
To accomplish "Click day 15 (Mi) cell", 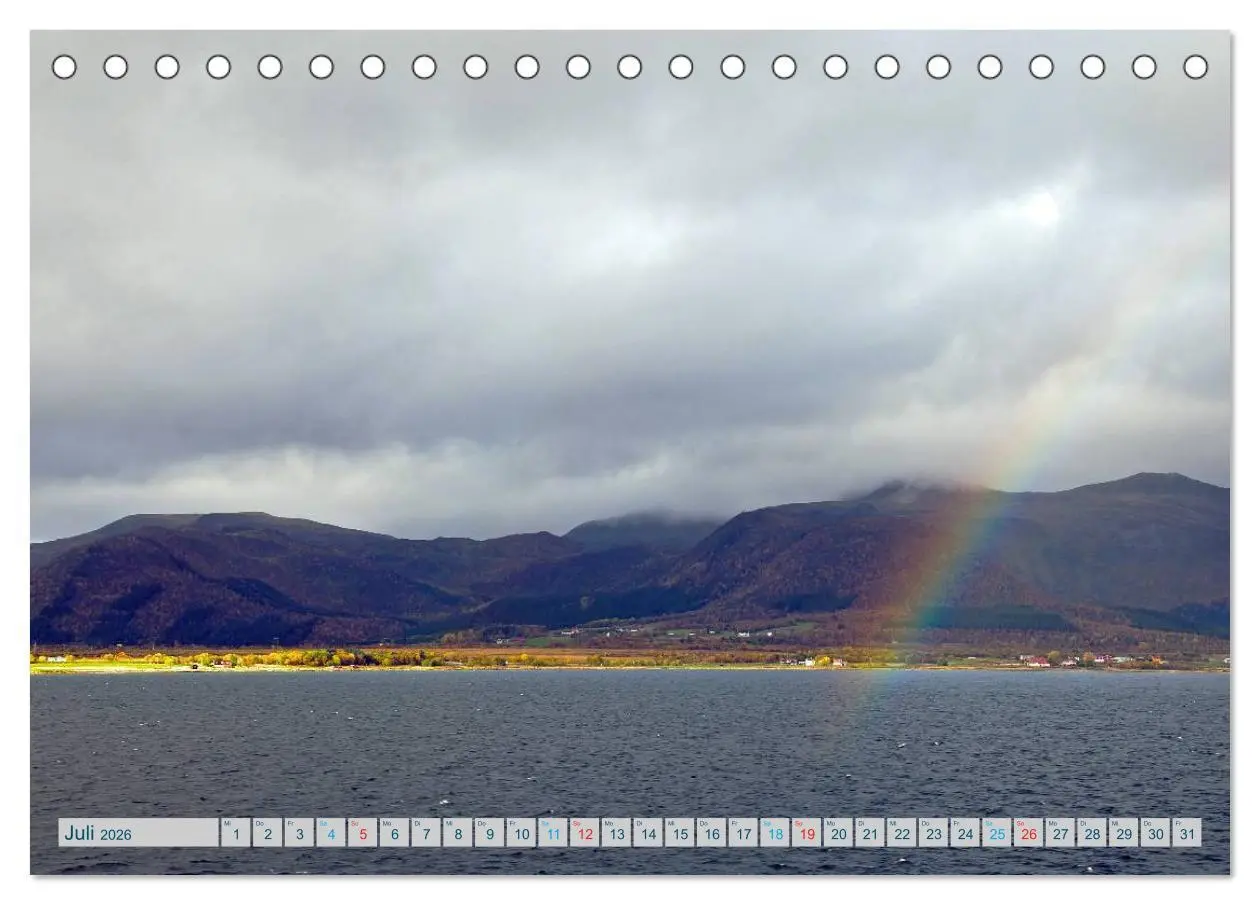I will pos(680,832).
